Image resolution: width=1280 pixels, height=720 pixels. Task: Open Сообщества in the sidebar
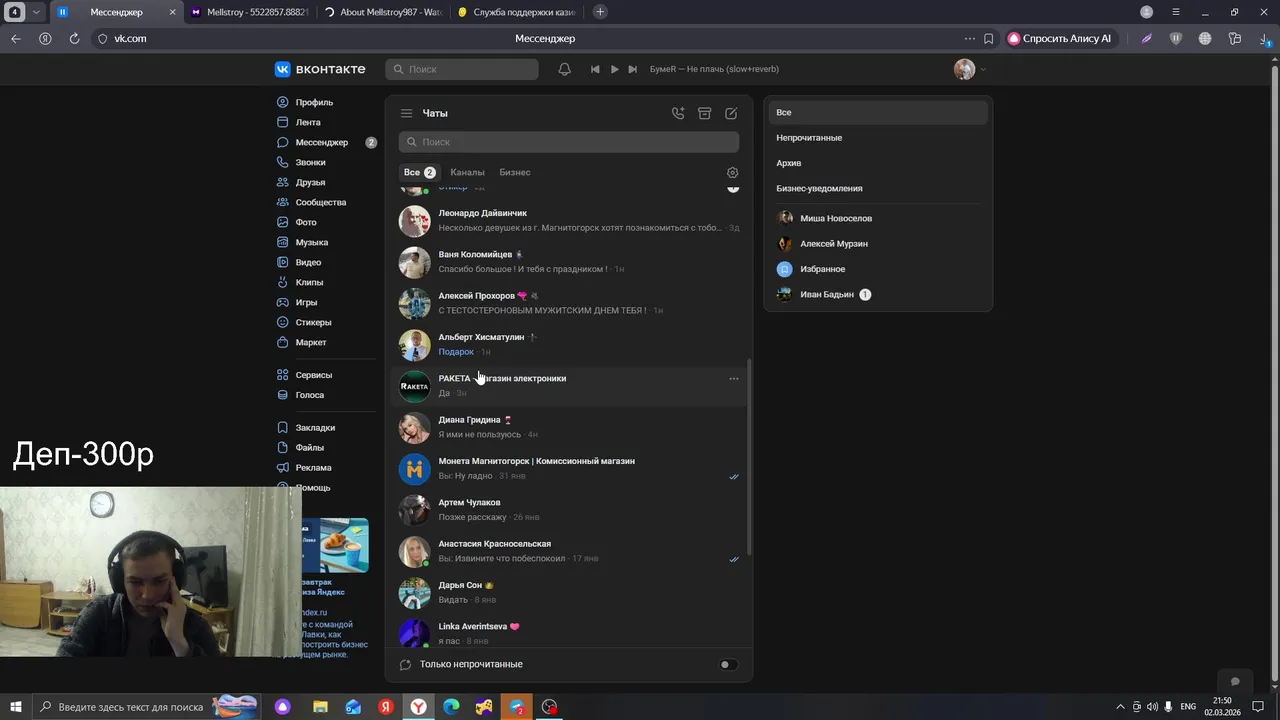(x=320, y=202)
